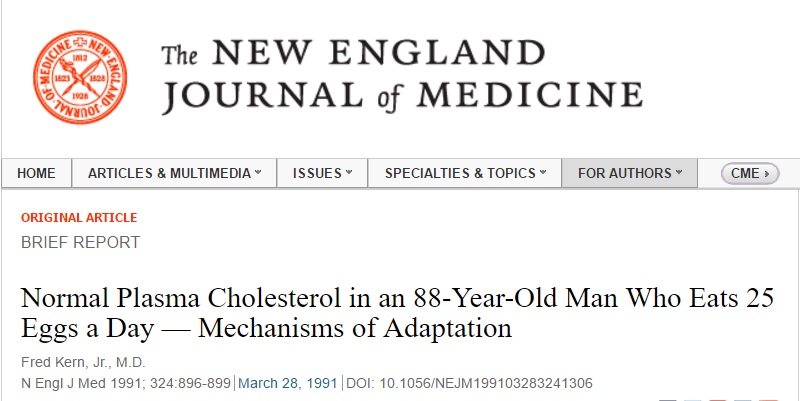The image size is (800, 401).
Task: Open the SPECIALTIES & TOPICS menu label
Action: (x=460, y=173)
